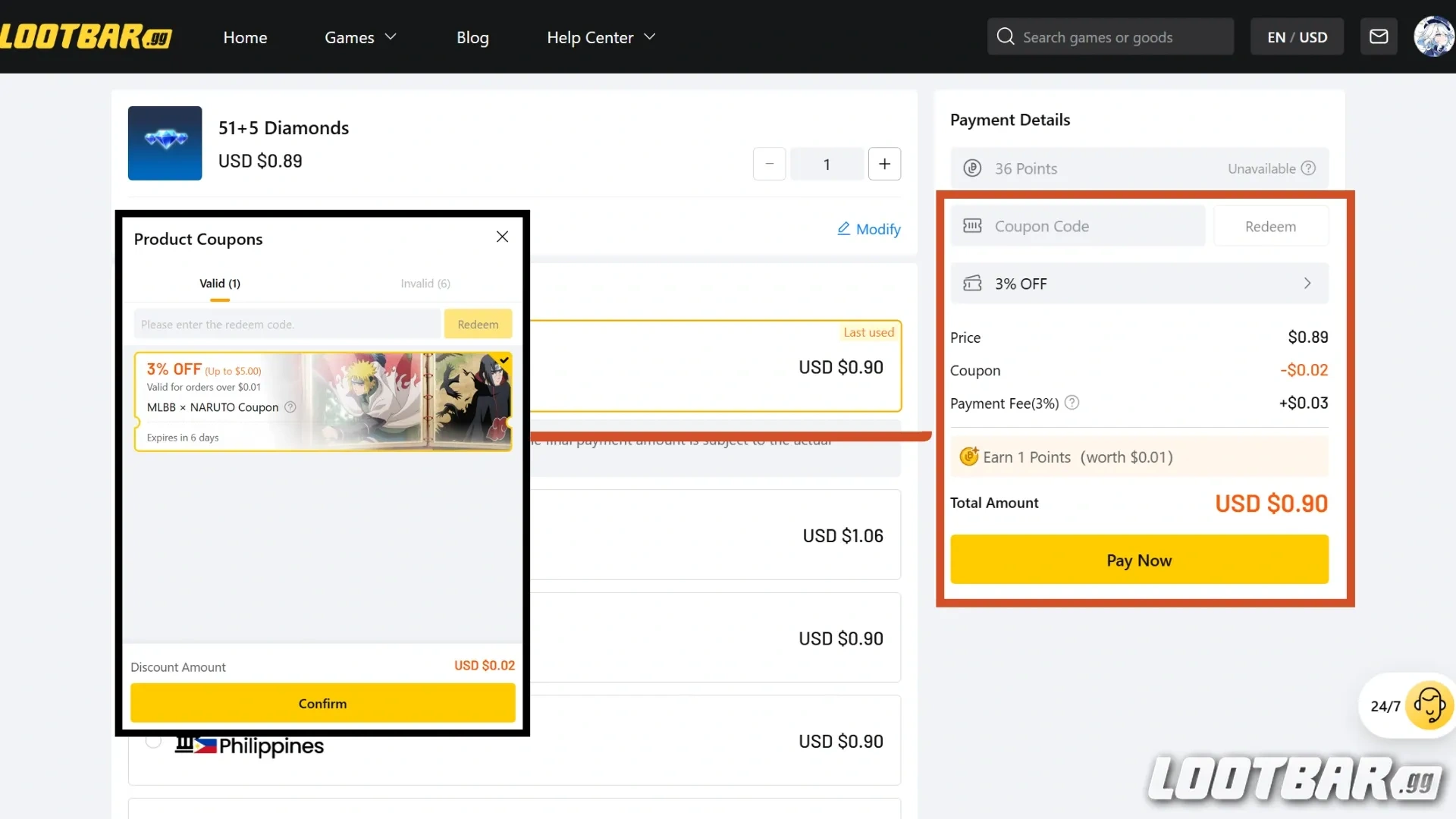Close the Product Coupons popup

[502, 237]
